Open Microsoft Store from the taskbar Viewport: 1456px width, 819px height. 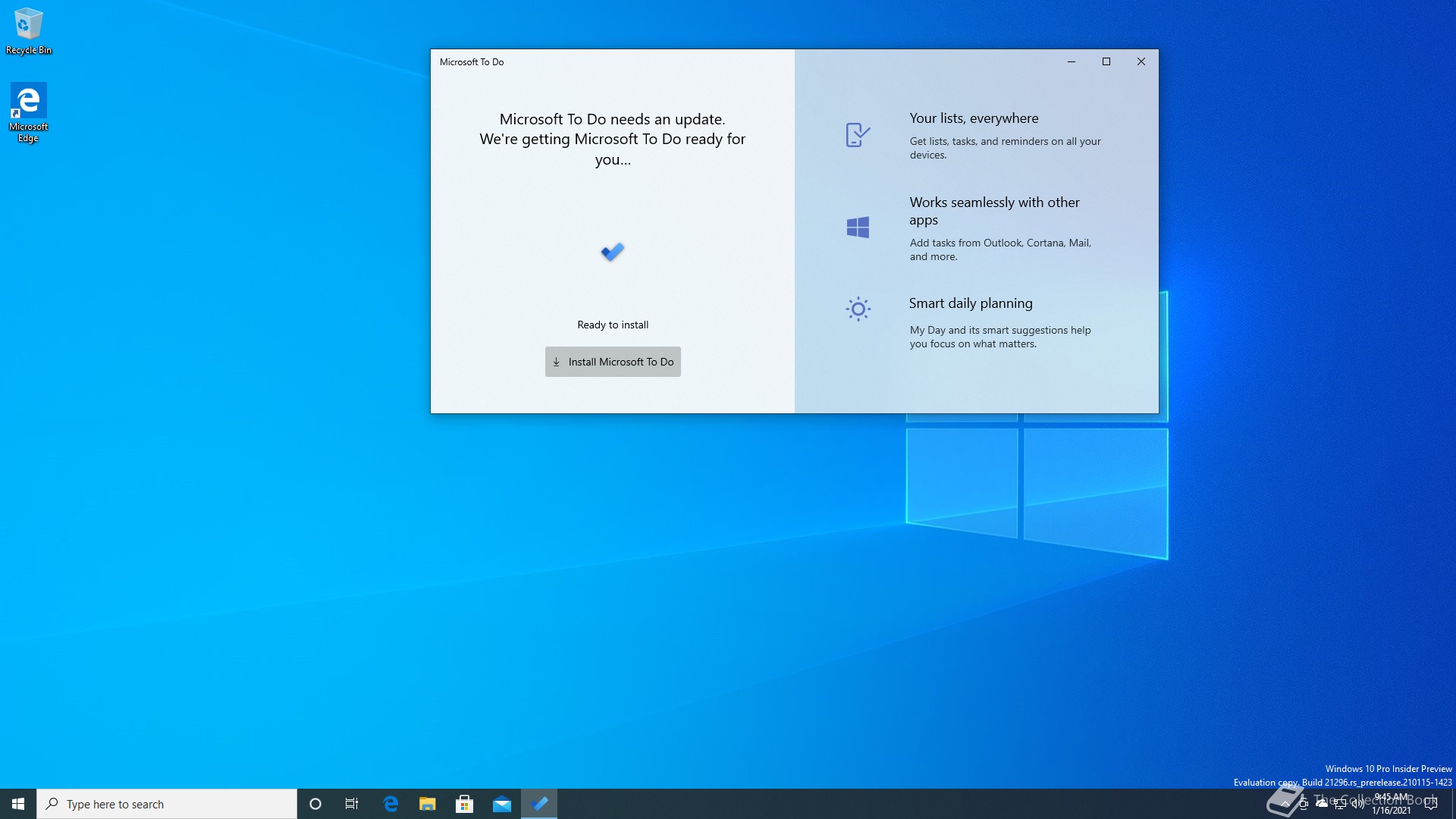[x=465, y=804]
